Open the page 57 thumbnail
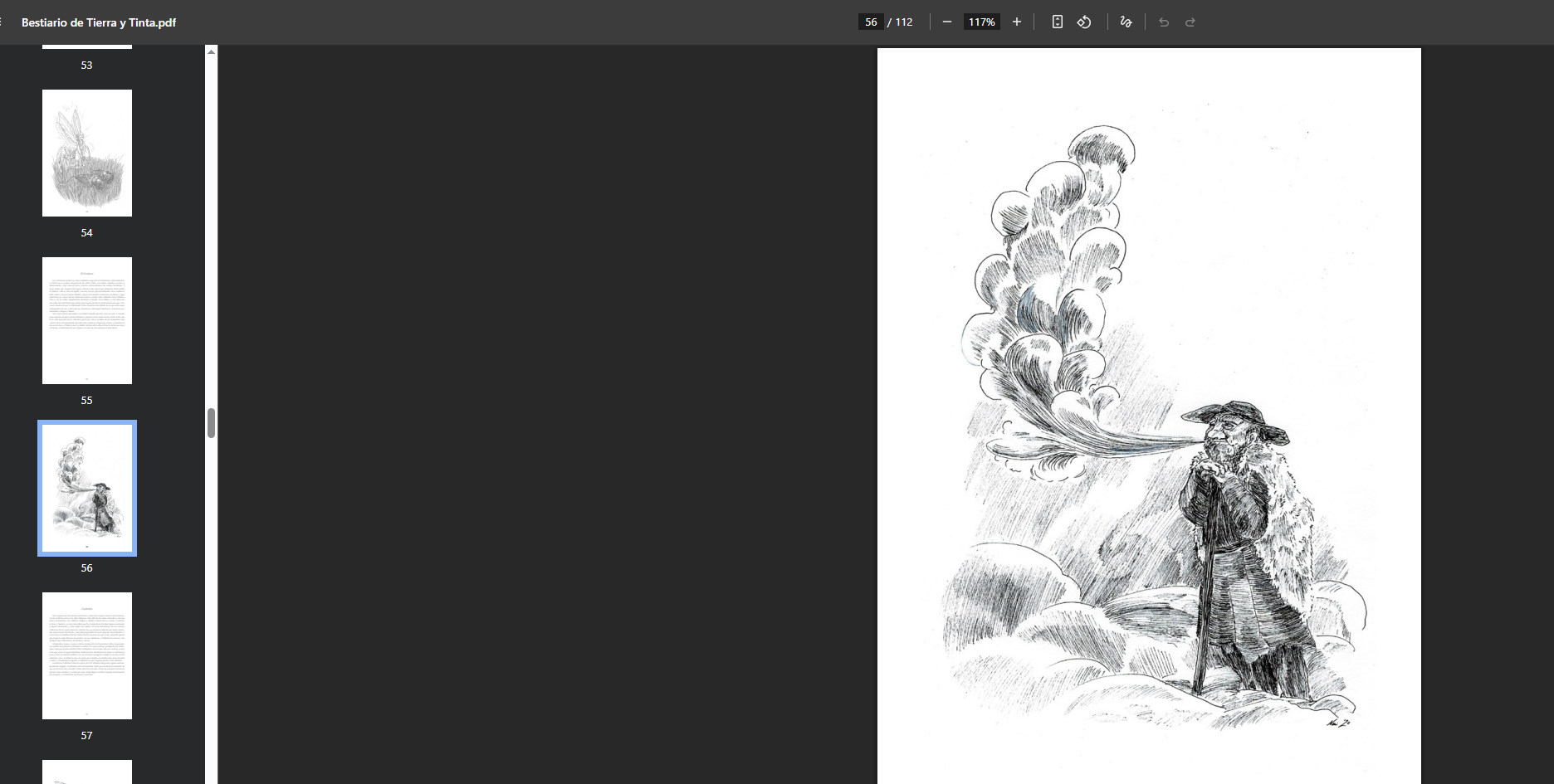Screen dimensions: 1554x784 (x=87, y=655)
